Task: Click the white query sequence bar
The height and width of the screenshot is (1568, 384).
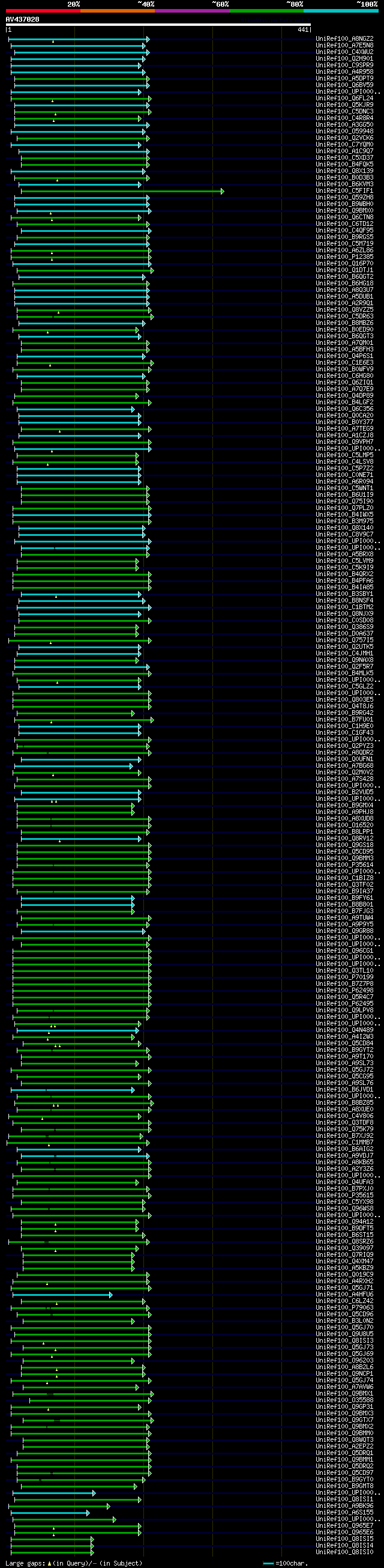Action: tap(158, 25)
